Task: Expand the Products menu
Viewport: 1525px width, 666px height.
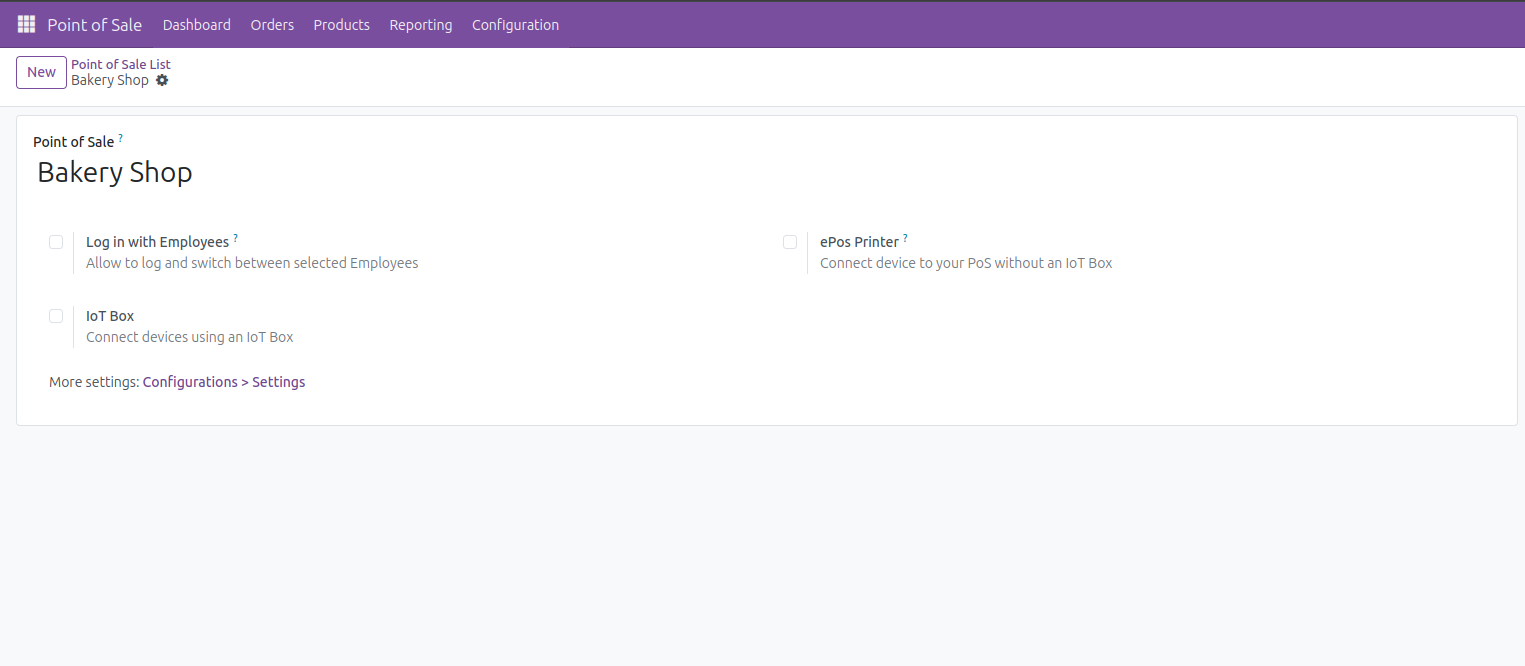Action: coord(341,25)
